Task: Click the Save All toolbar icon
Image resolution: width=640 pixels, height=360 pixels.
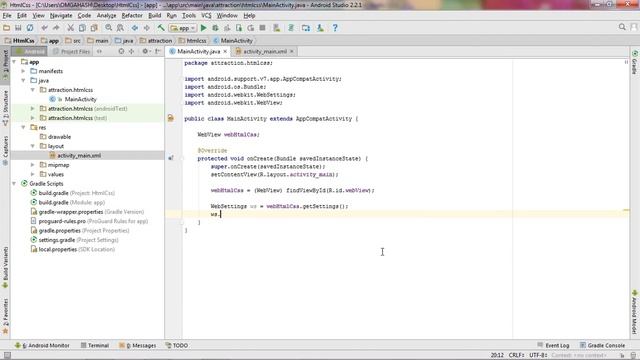Action: pos(18,28)
